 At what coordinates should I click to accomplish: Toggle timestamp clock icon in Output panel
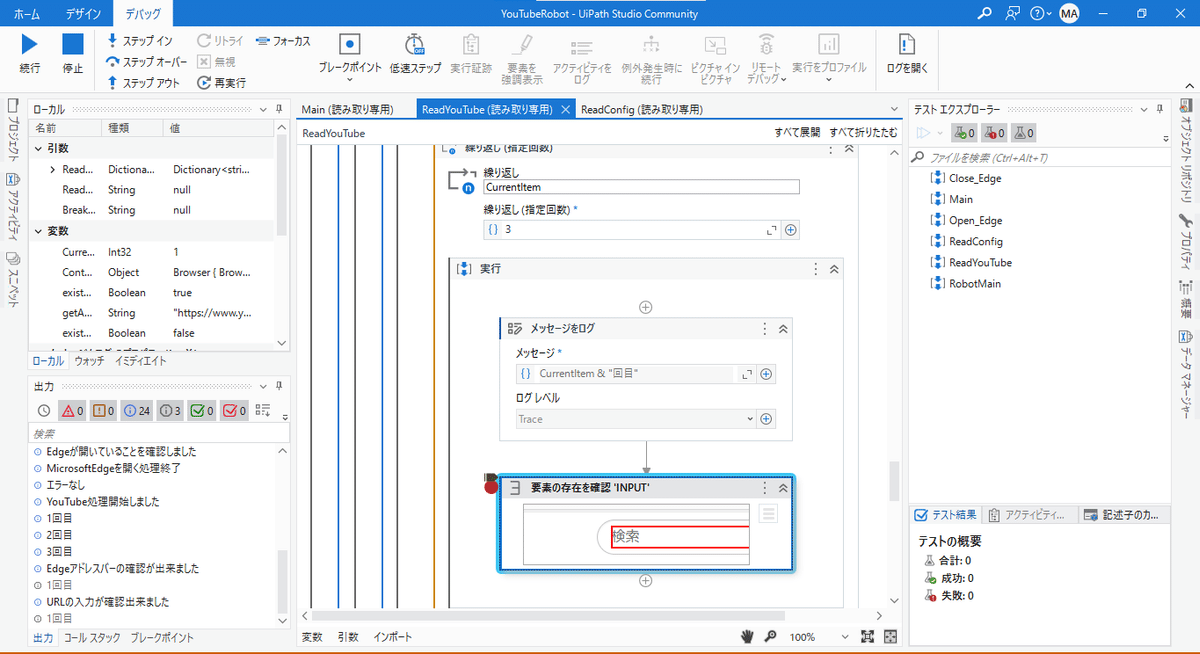43,410
